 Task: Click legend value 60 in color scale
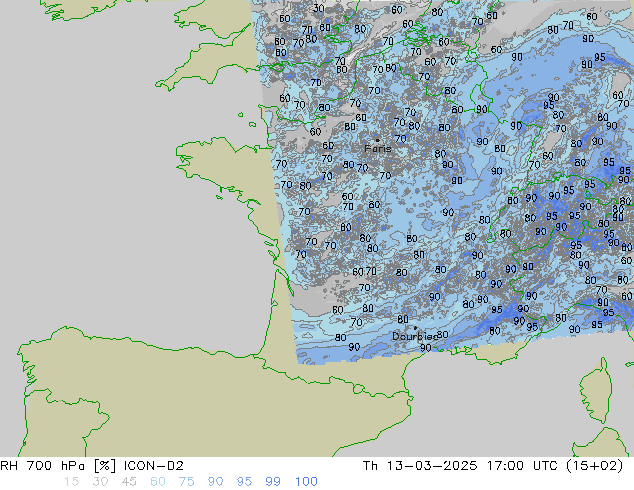158,482
